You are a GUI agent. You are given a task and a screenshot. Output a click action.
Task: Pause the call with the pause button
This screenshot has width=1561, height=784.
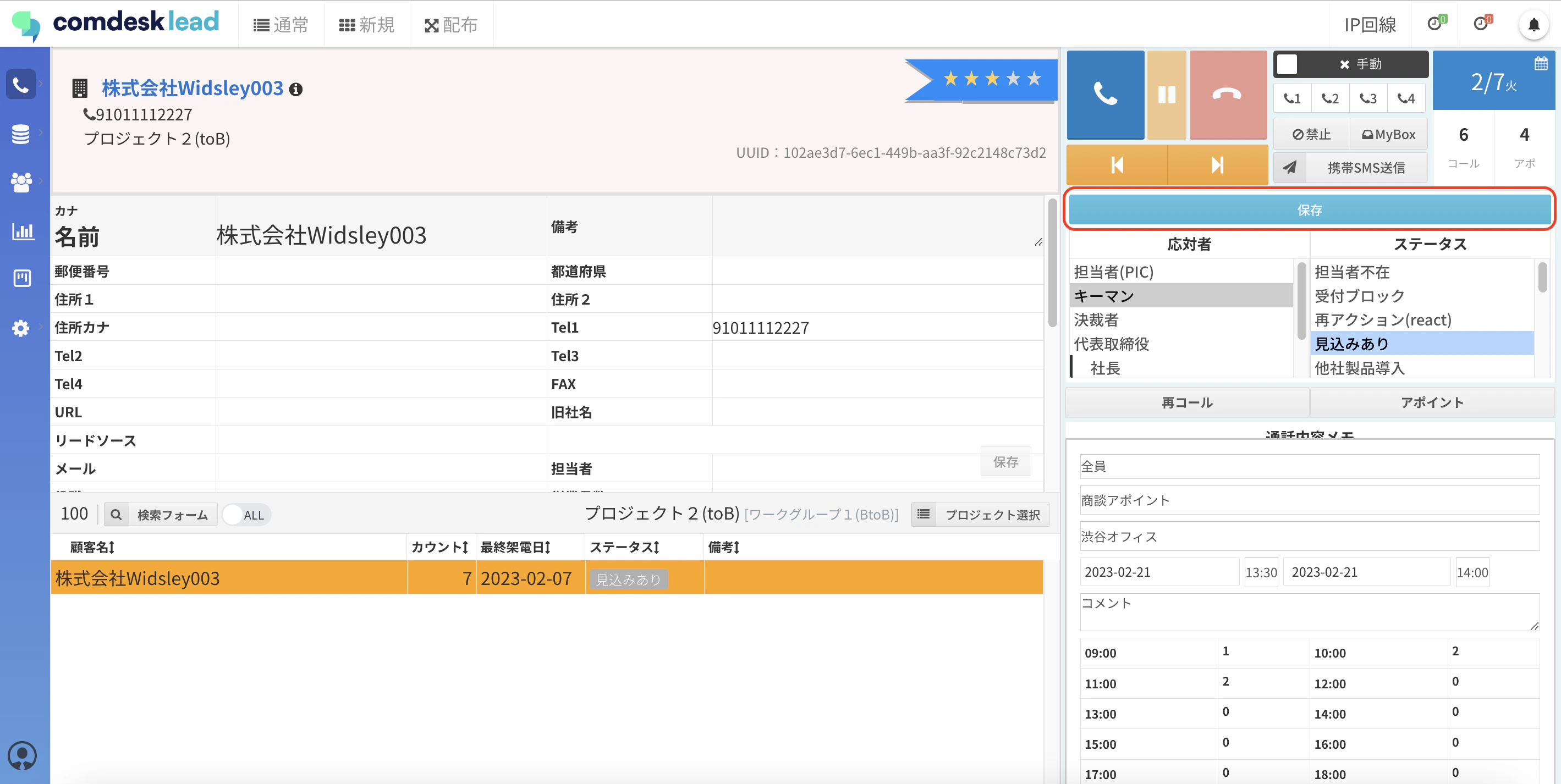(1167, 95)
